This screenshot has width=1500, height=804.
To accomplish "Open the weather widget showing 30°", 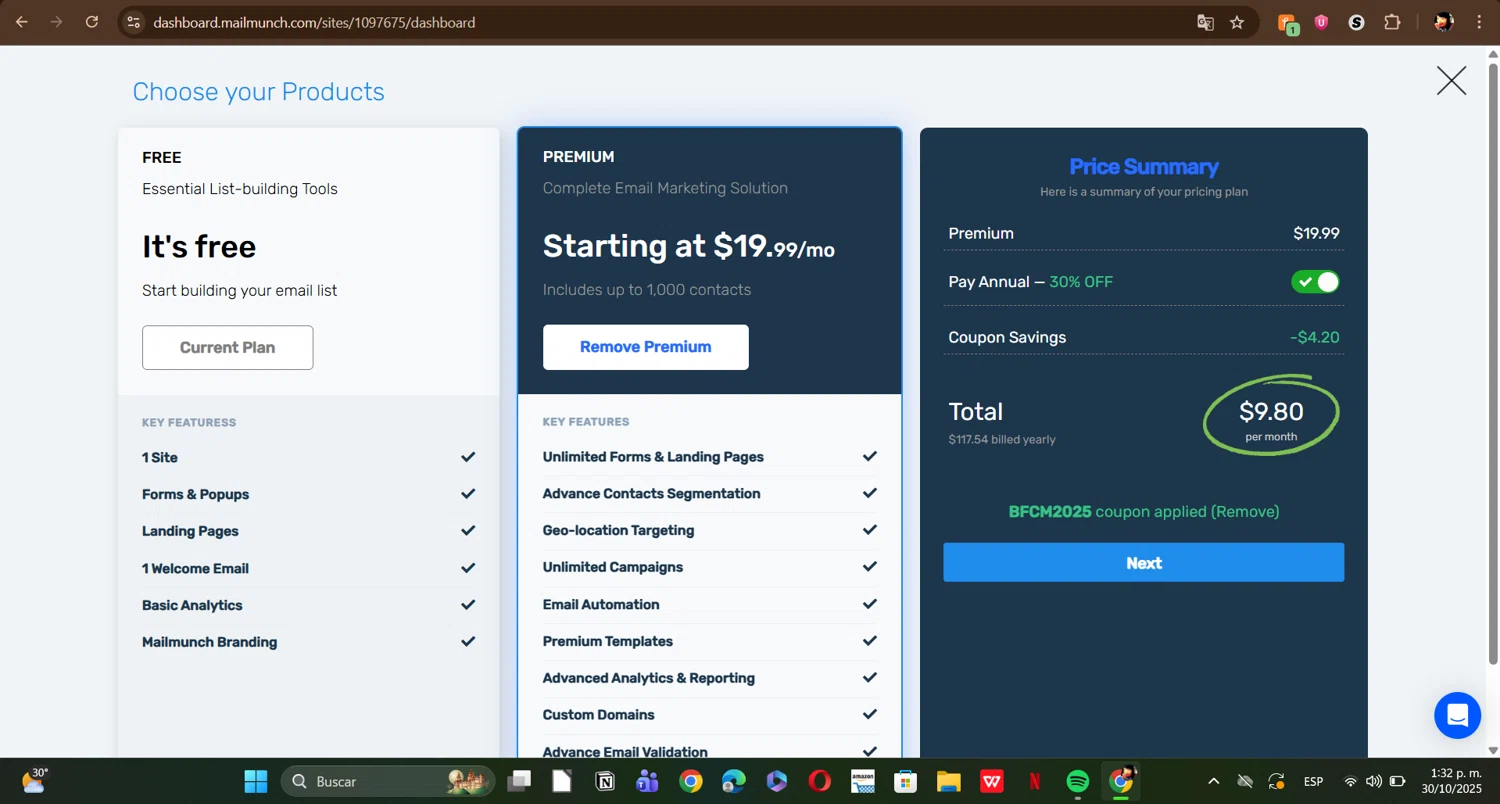I will point(35,780).
